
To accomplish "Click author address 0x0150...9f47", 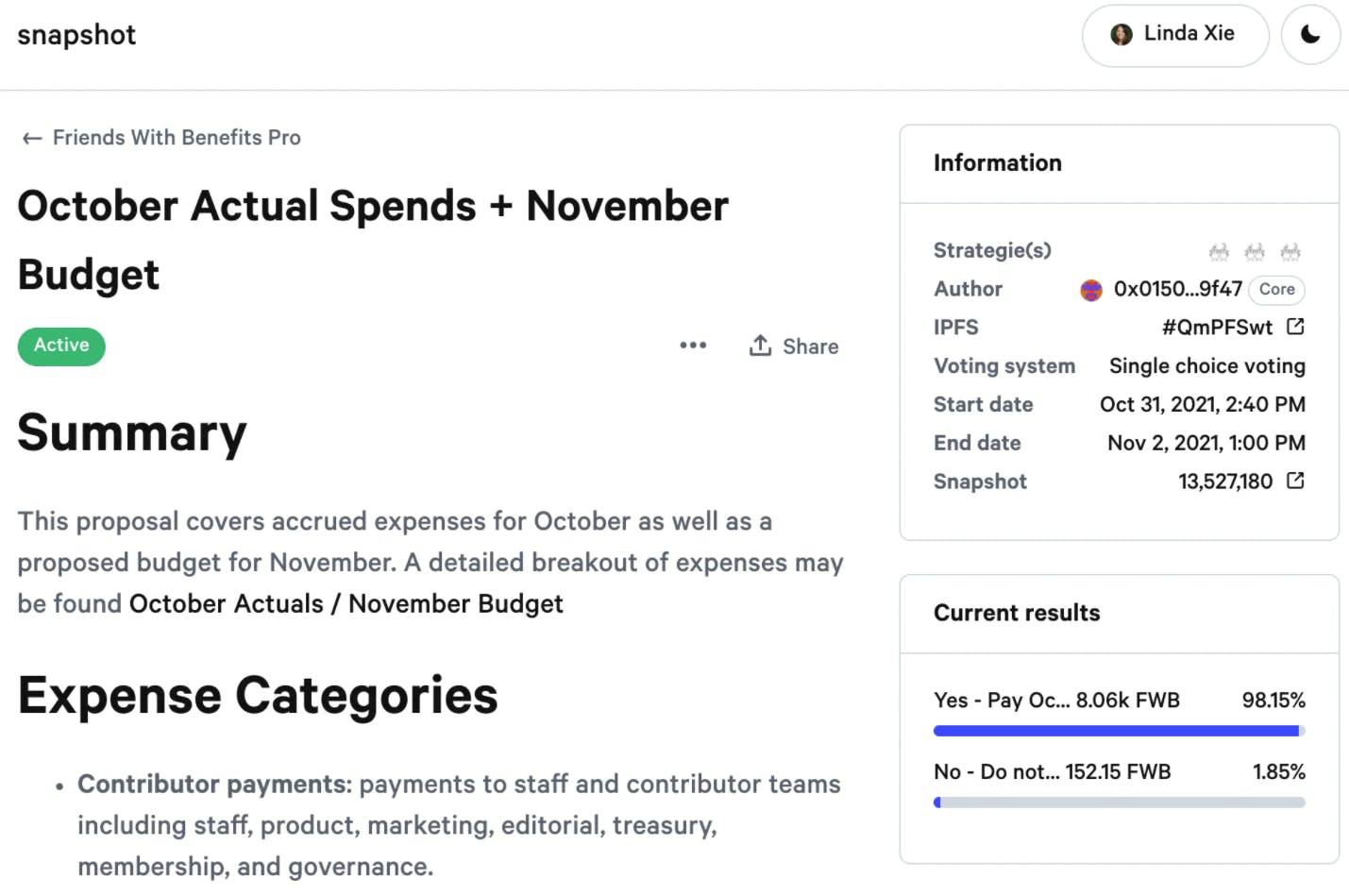I will [x=1177, y=289].
